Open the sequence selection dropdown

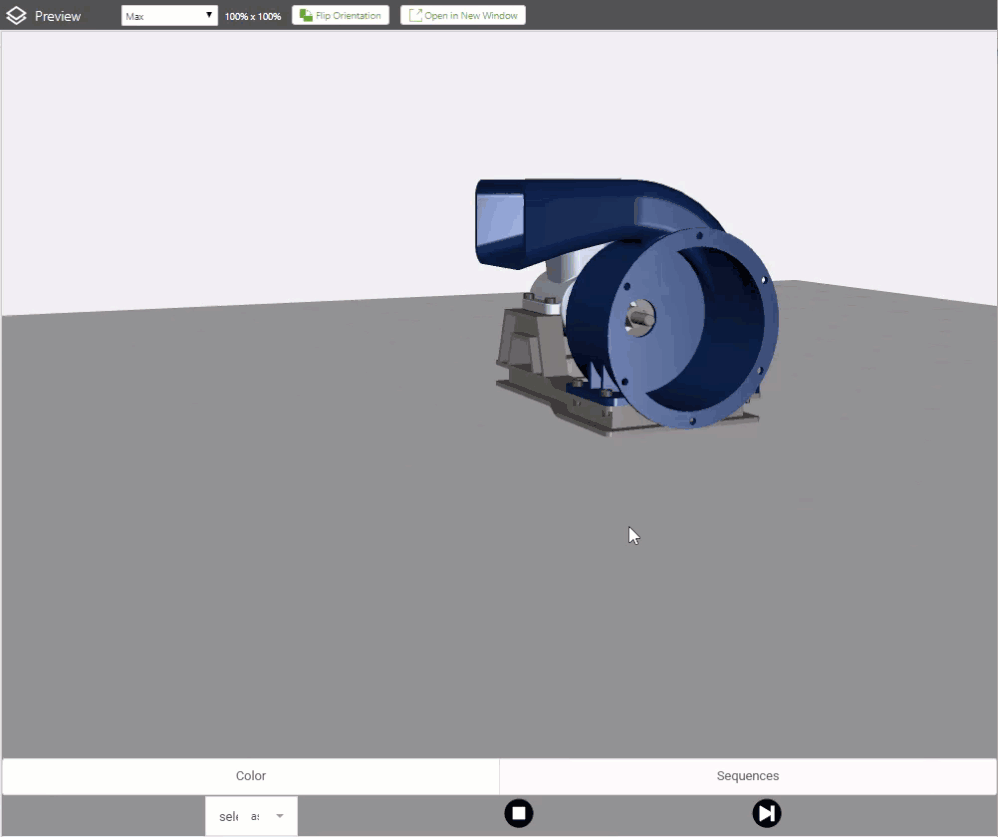coord(251,816)
